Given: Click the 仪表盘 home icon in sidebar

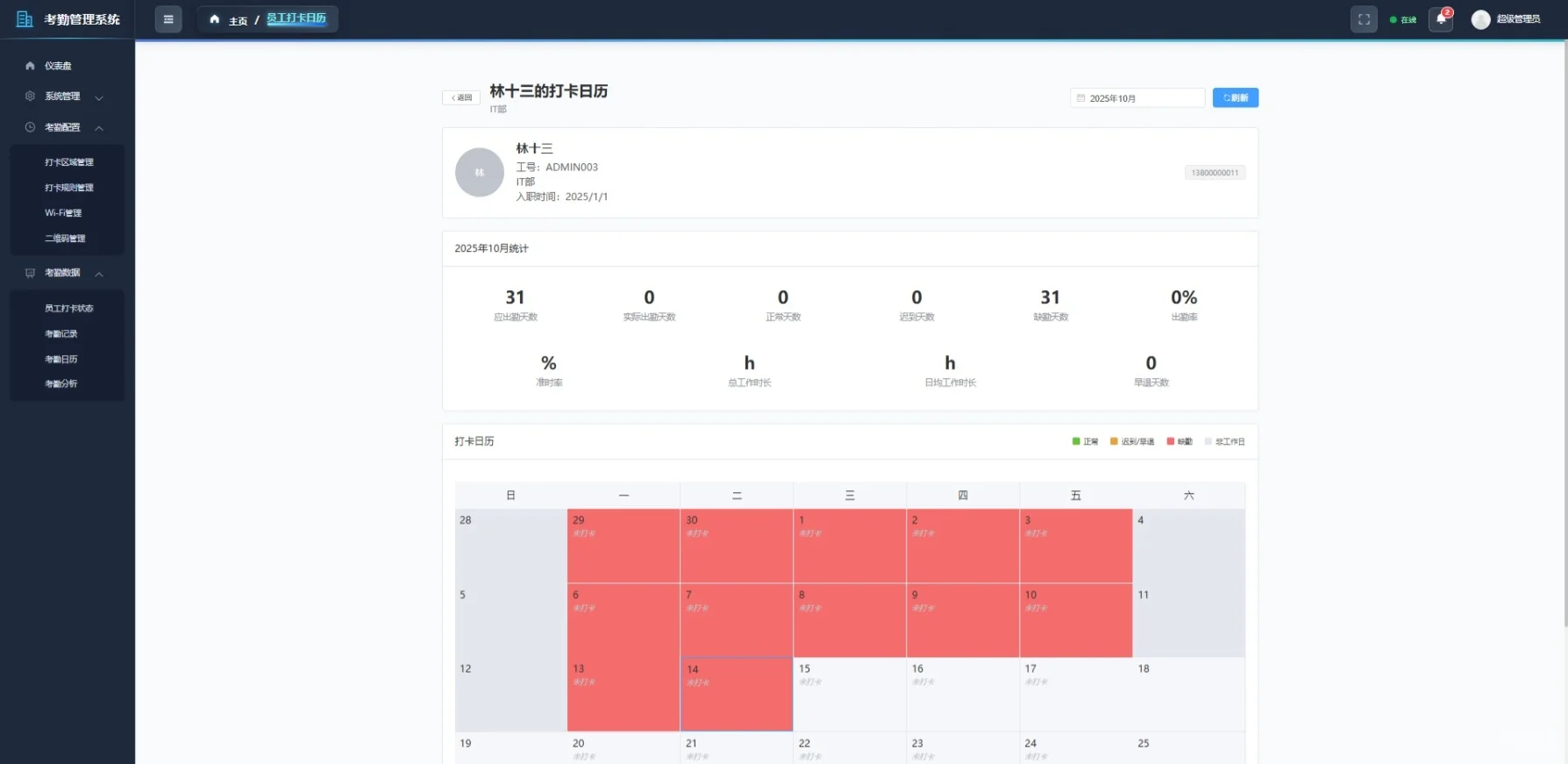Looking at the screenshot, I should [x=30, y=66].
